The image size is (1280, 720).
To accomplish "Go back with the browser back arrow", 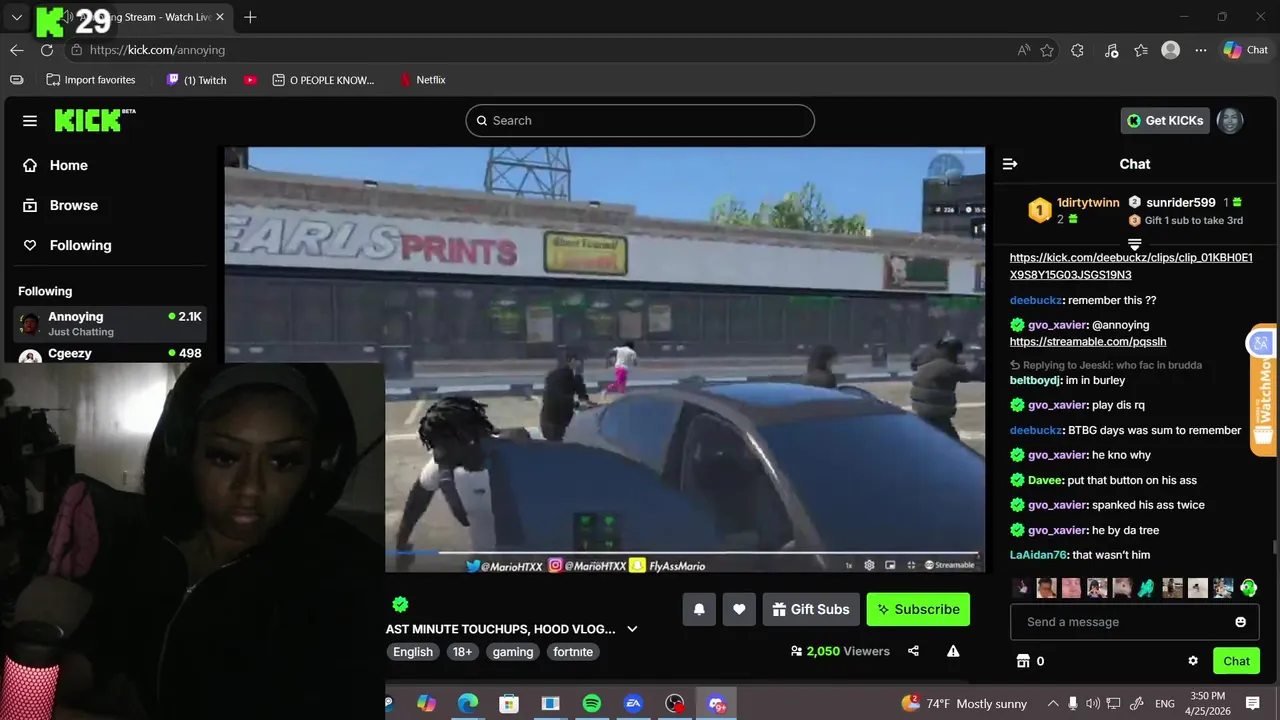I will click(x=17, y=50).
